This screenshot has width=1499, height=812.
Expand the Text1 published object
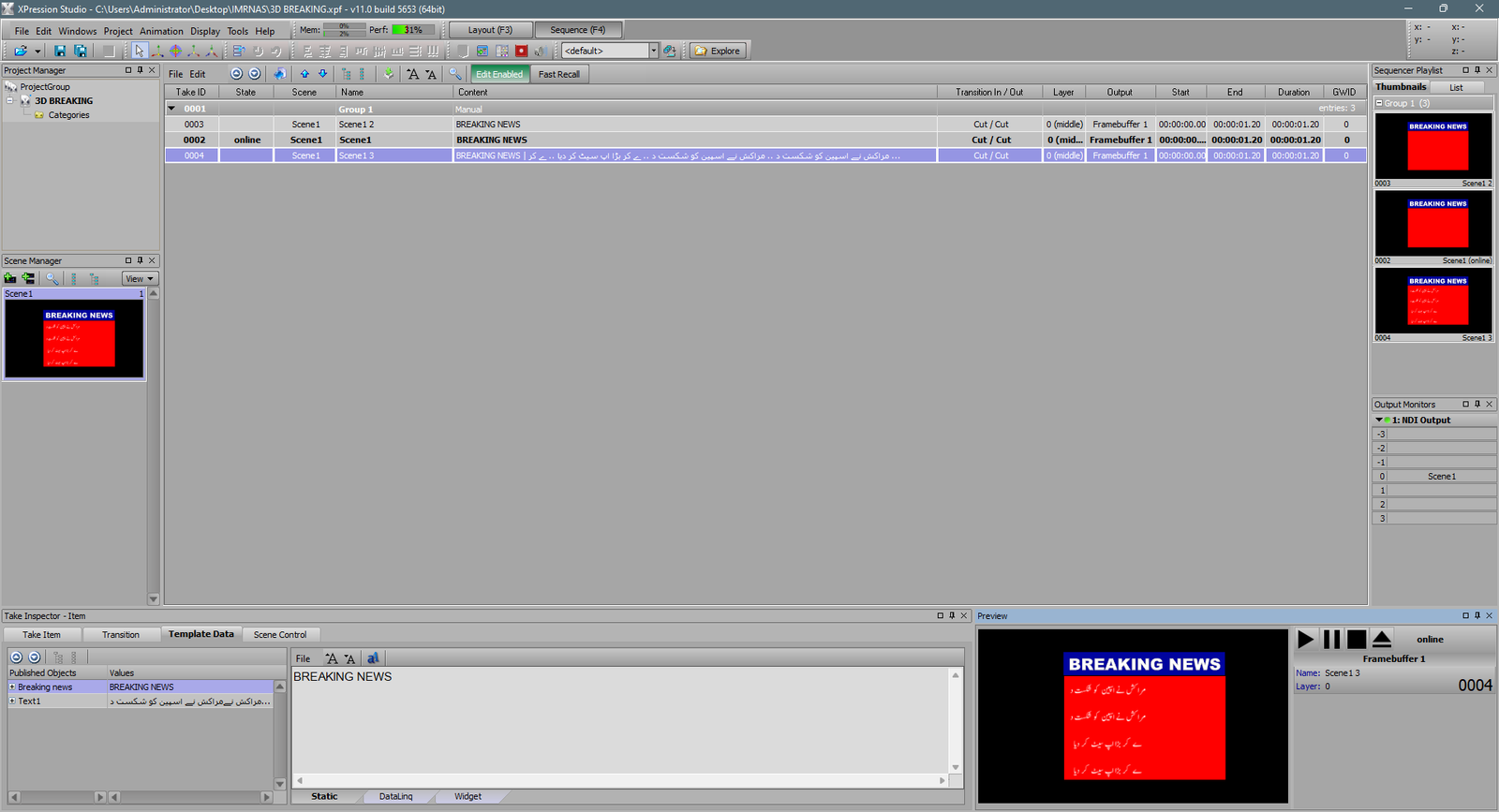tap(12, 701)
